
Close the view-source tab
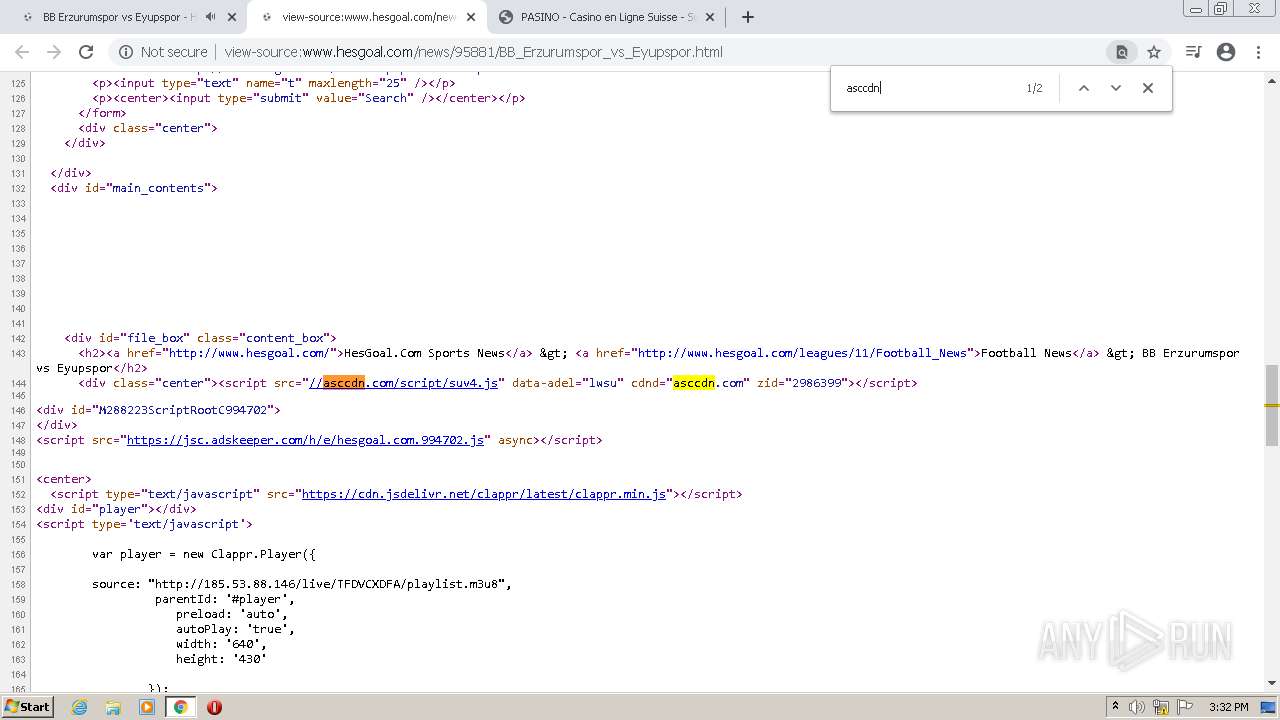pyautogui.click(x=471, y=17)
